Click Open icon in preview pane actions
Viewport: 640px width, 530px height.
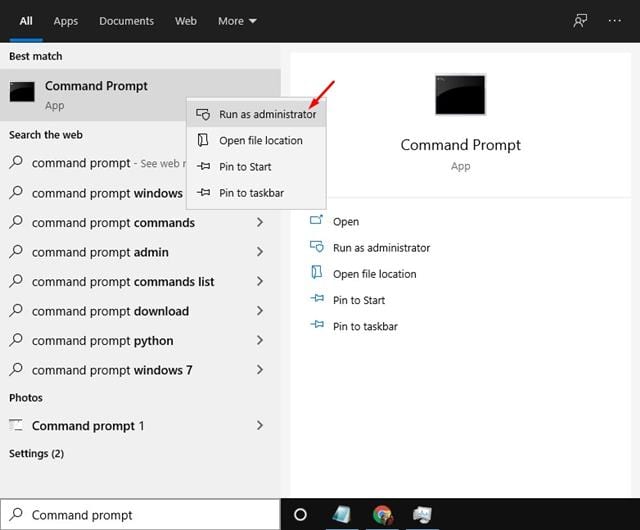(x=316, y=220)
